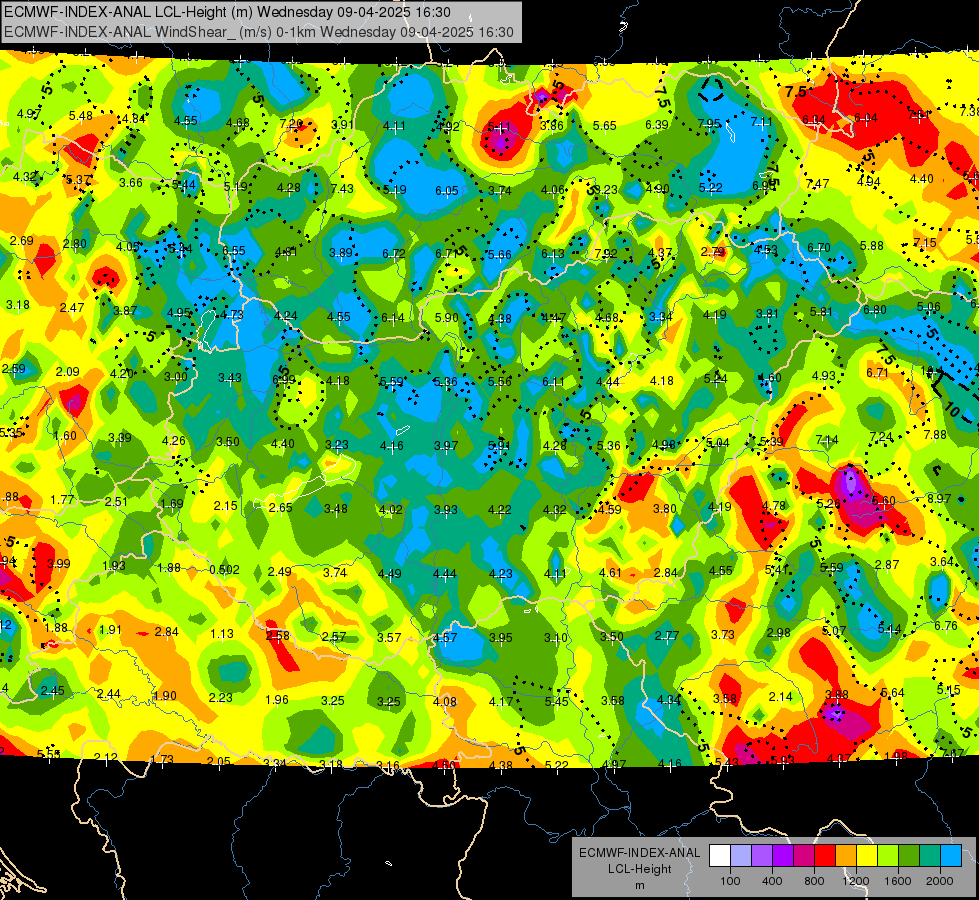Click the 7.20 grid value
Image resolution: width=979 pixels, height=900 pixels.
coord(292,124)
